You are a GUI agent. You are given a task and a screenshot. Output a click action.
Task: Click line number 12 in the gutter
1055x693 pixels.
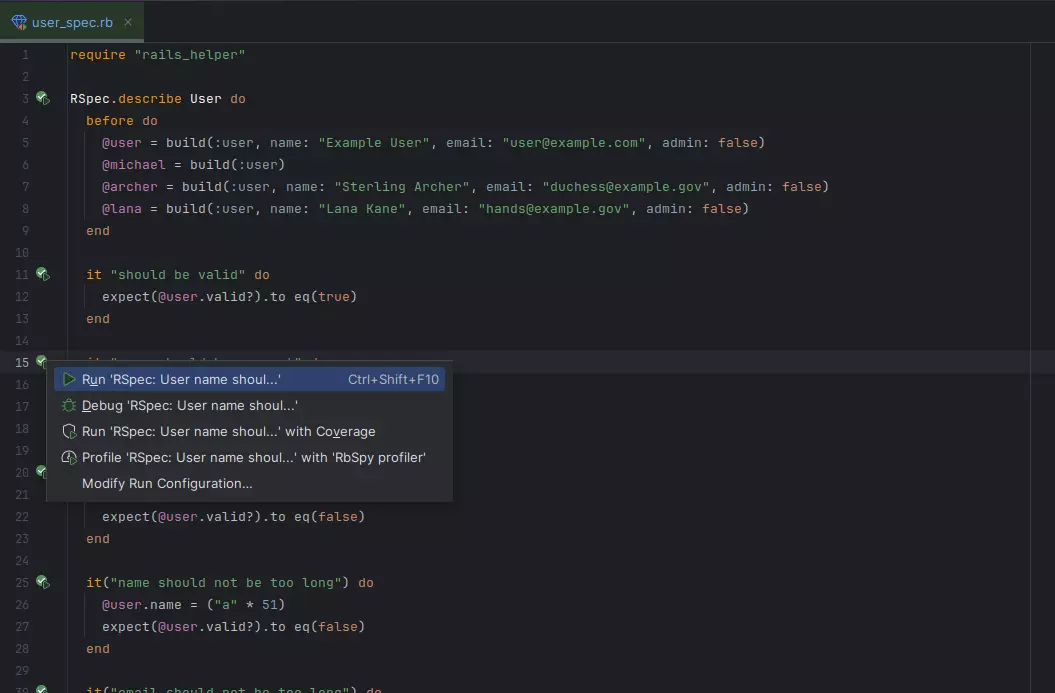coord(22,295)
